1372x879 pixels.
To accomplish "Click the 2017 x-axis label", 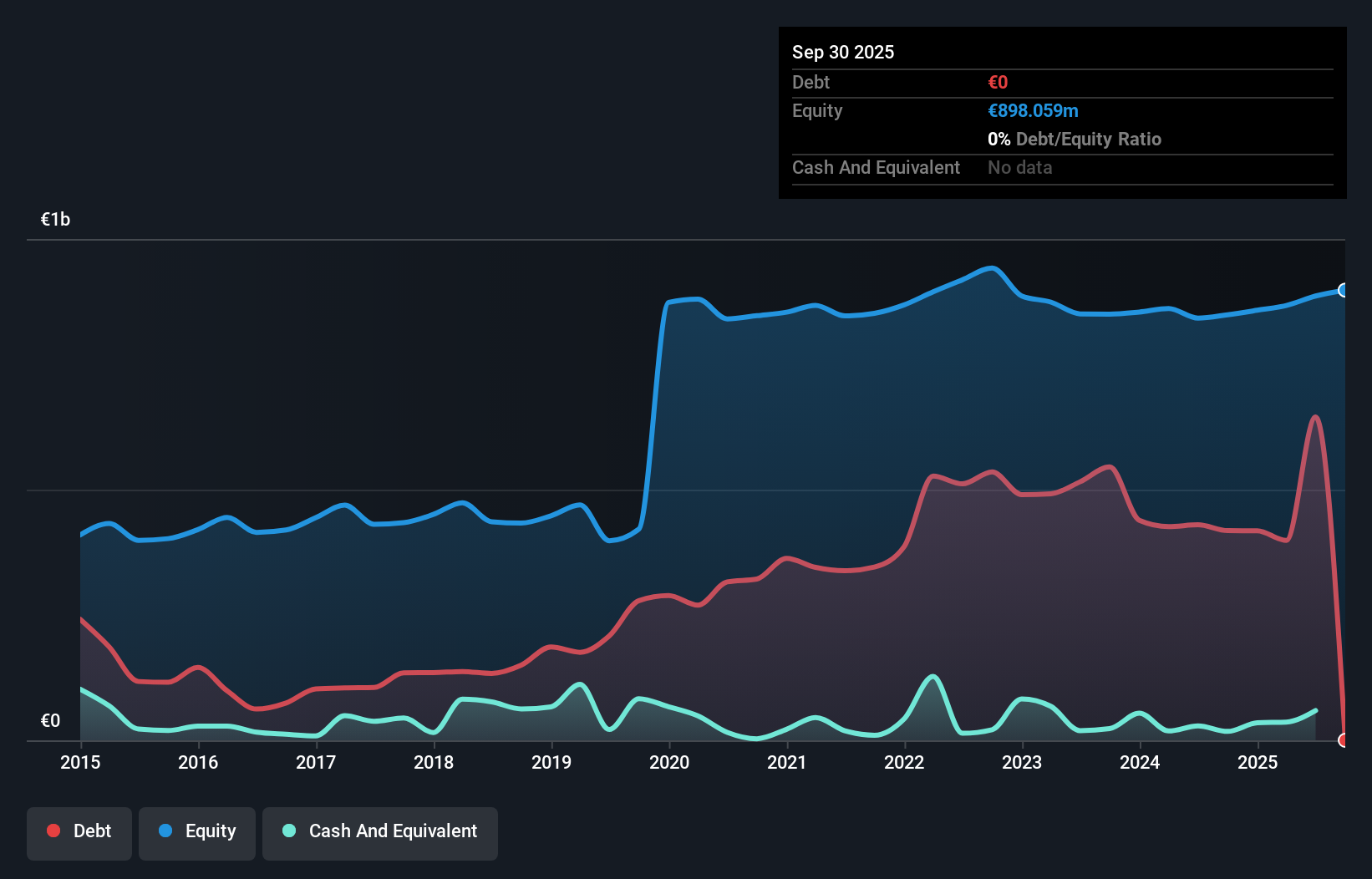I will click(x=316, y=762).
